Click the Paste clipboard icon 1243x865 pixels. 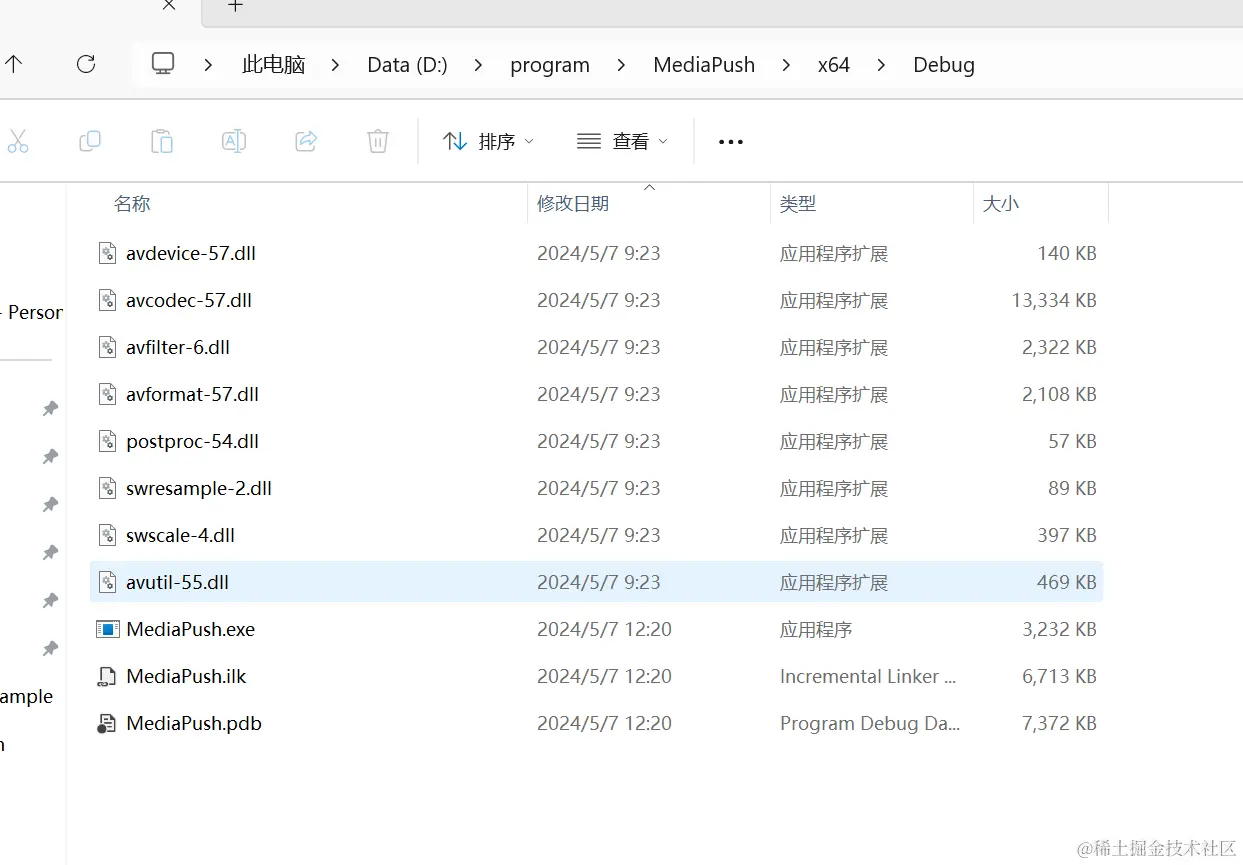pyautogui.click(x=162, y=141)
